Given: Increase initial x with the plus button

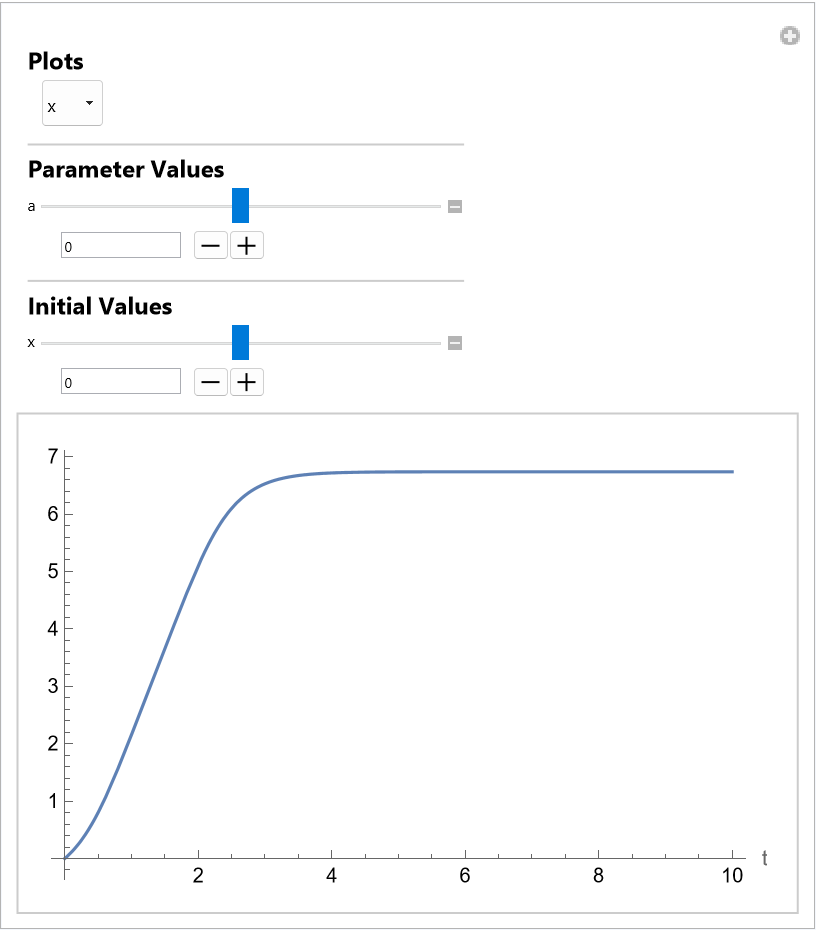Looking at the screenshot, I should click(x=247, y=382).
